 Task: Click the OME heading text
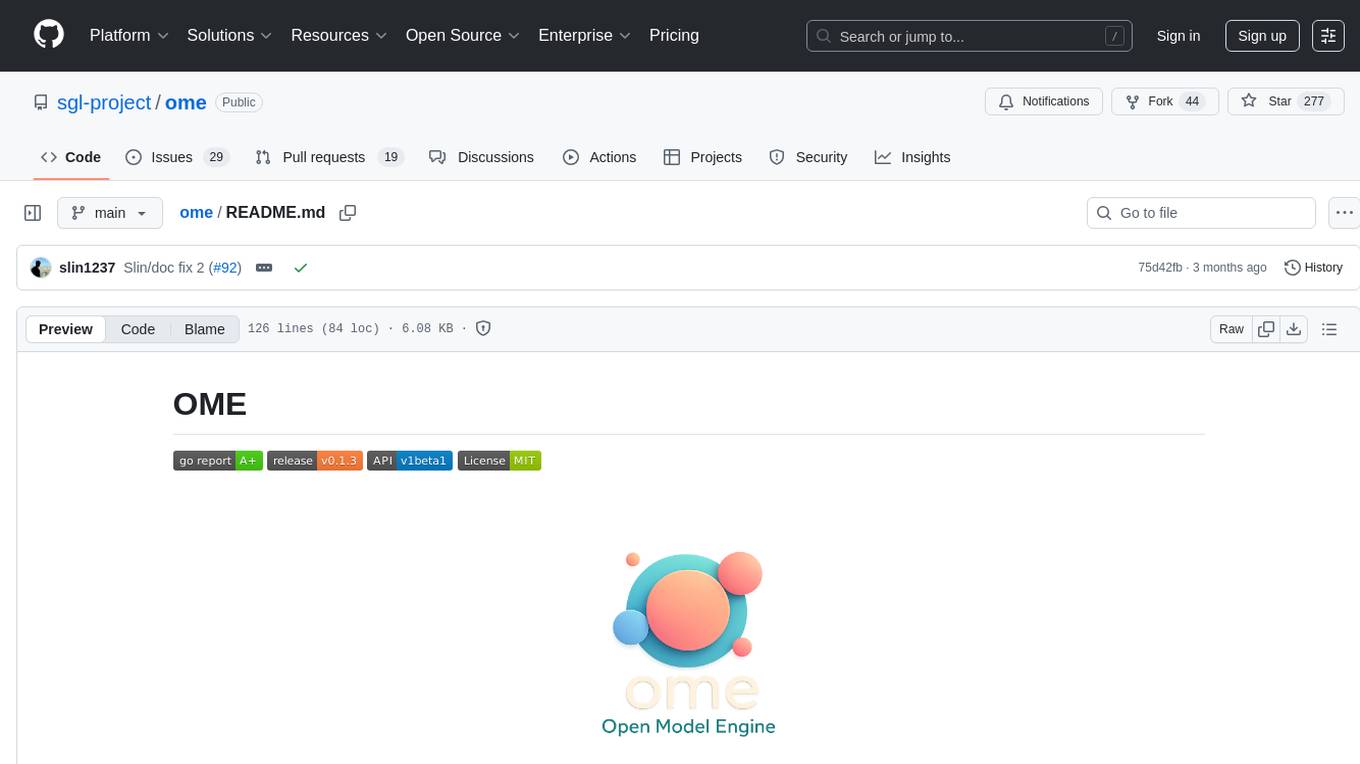[x=210, y=403]
